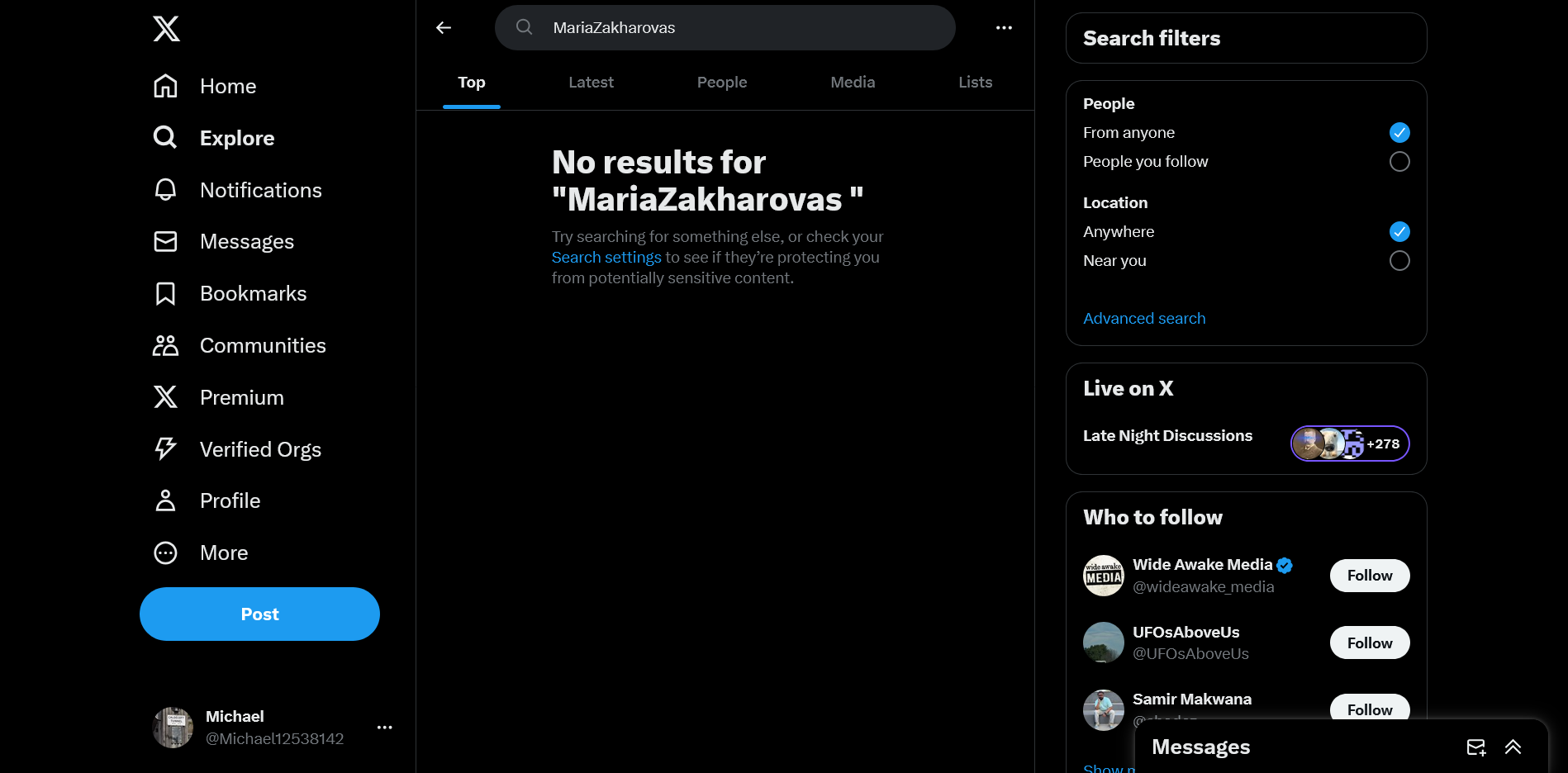
Task: Open the account menu next to Michael
Action: [x=384, y=727]
